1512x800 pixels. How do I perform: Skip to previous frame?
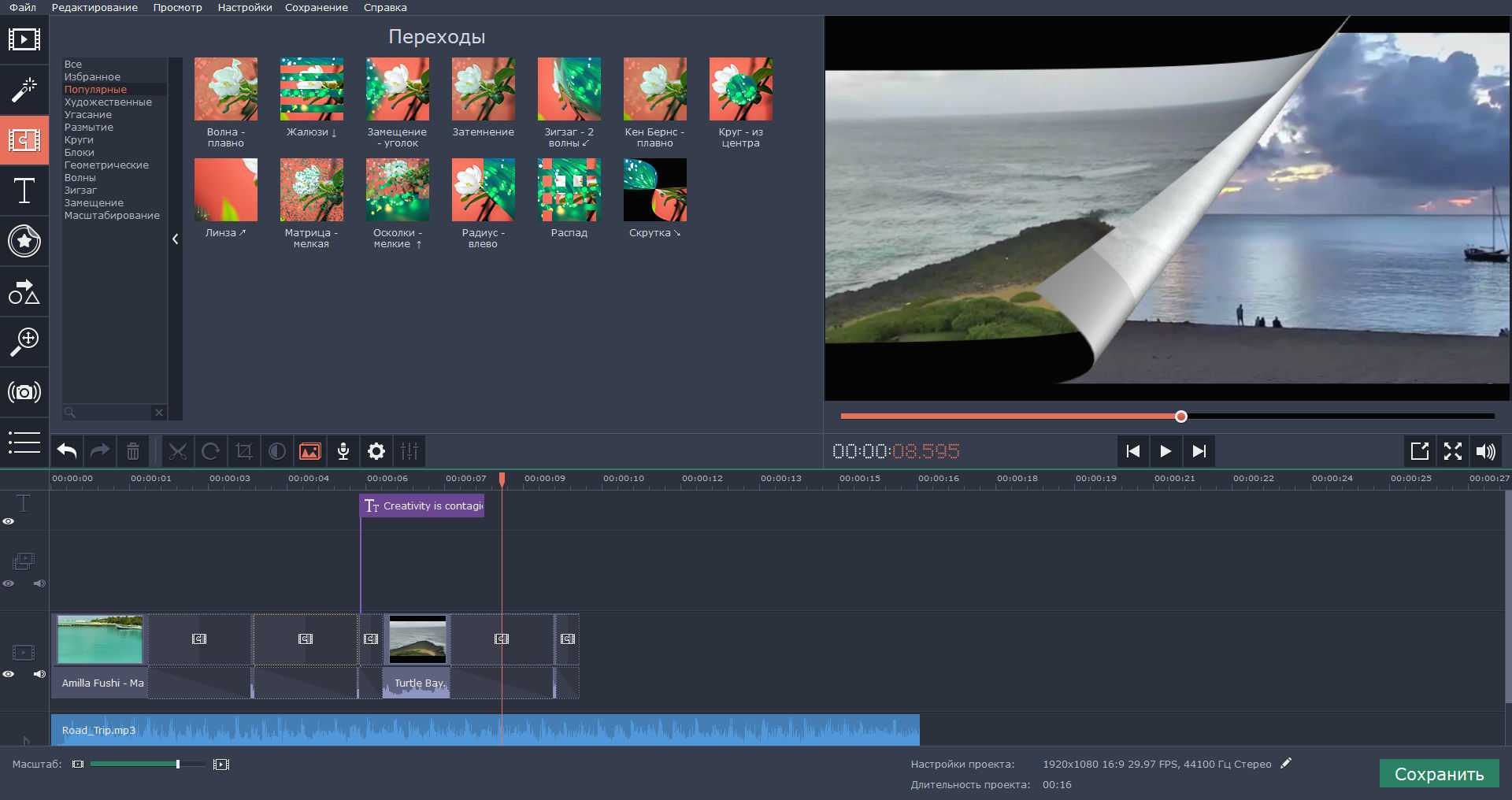(1133, 451)
